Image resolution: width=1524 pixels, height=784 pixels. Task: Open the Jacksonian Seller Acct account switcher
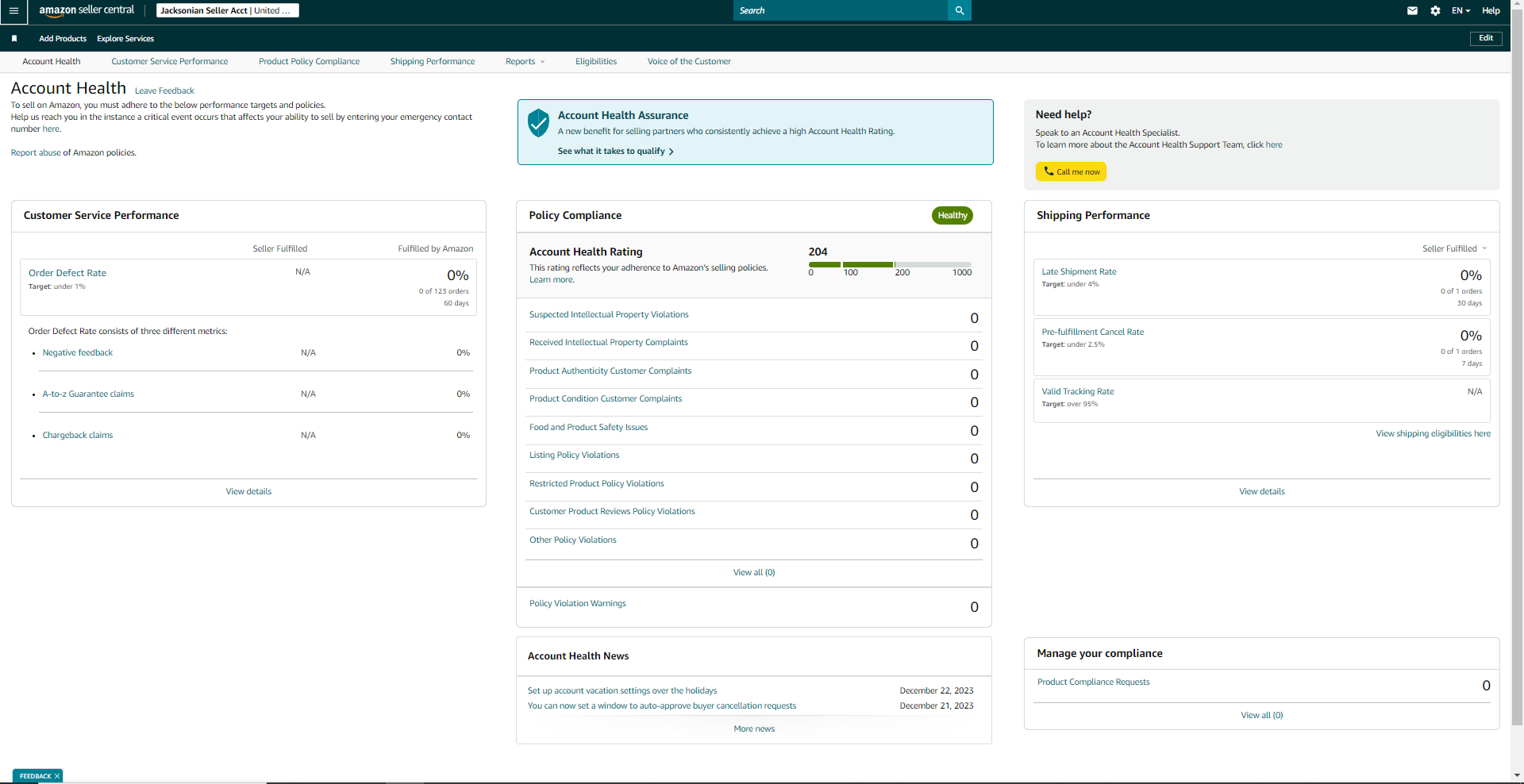pos(227,10)
